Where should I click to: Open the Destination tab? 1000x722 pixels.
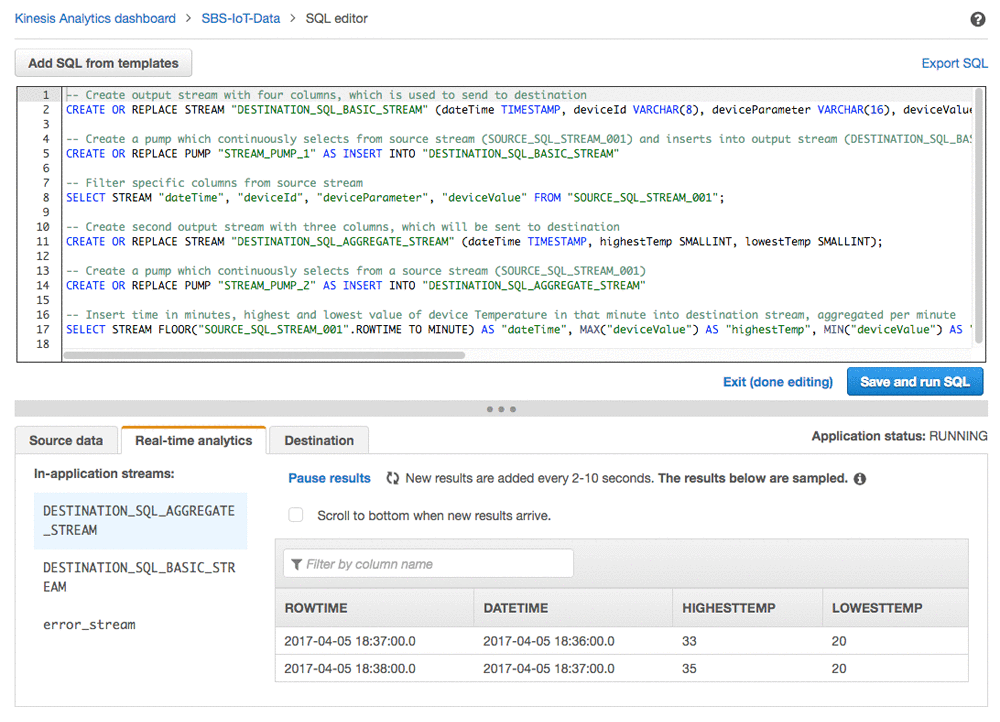(319, 441)
